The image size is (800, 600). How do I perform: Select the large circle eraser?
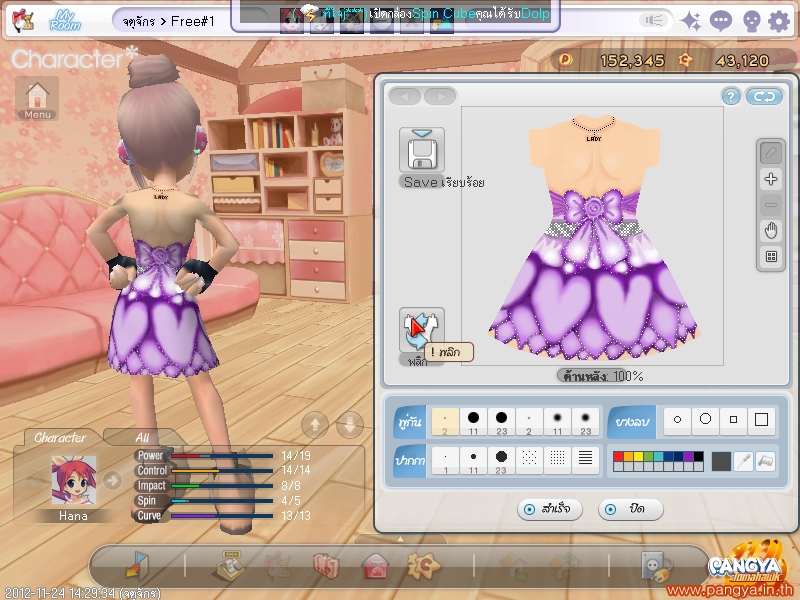(x=706, y=420)
